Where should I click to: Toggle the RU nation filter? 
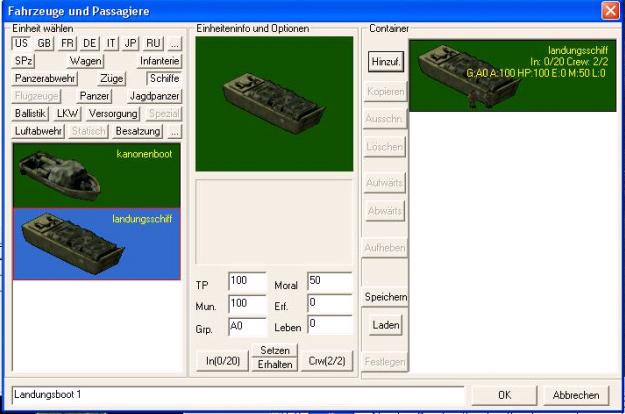coord(153,43)
